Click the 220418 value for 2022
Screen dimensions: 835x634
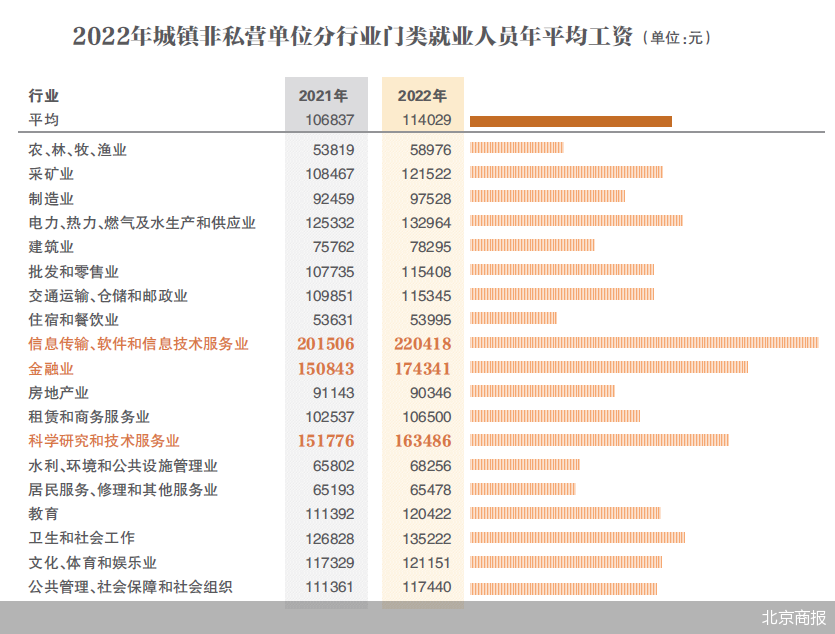pyautogui.click(x=424, y=344)
